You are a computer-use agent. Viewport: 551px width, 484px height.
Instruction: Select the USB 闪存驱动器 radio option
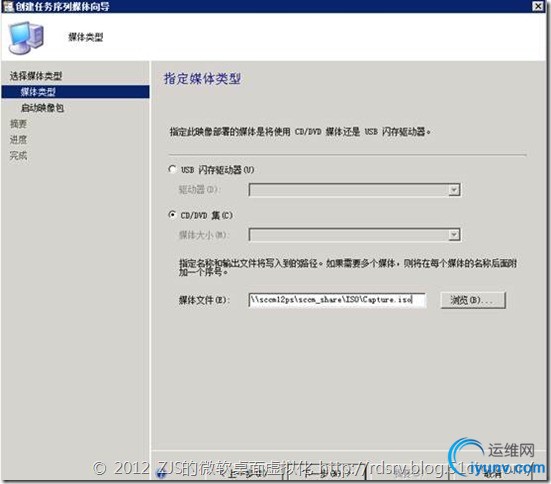tap(172, 169)
